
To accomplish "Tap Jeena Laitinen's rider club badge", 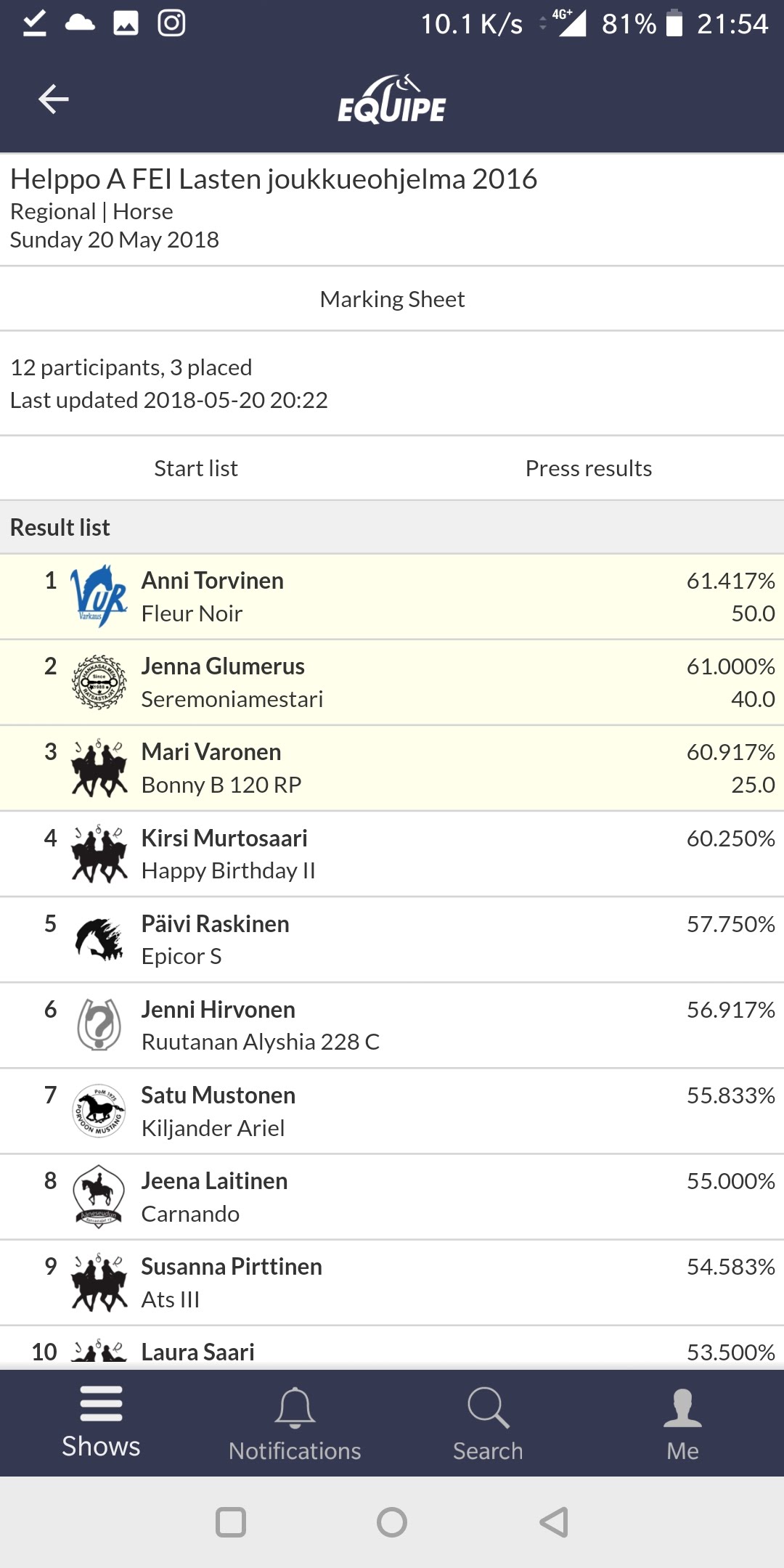I will [99, 1196].
